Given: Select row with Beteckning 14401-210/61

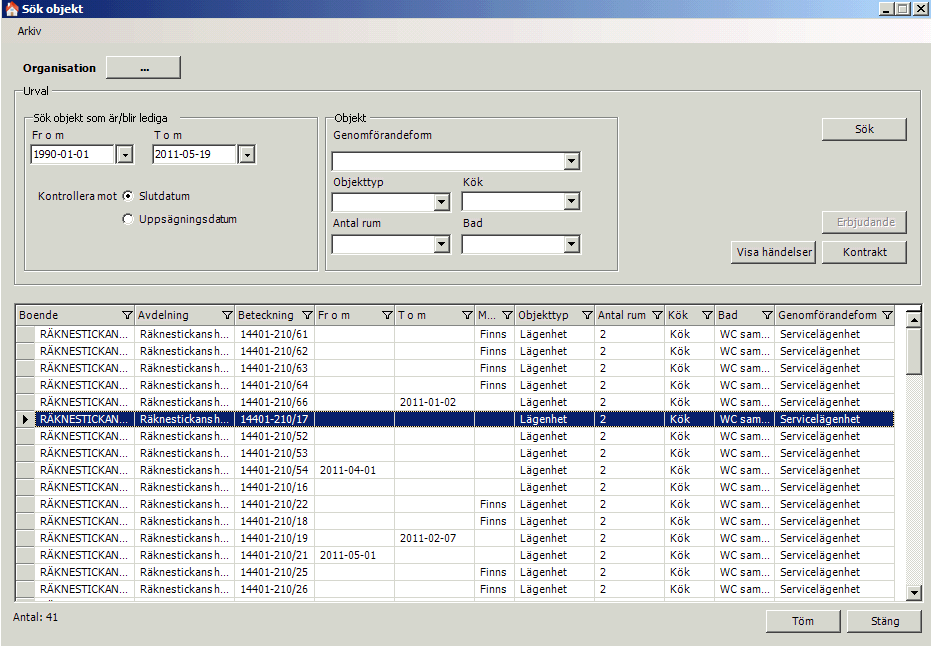Looking at the screenshot, I should coord(455,334).
